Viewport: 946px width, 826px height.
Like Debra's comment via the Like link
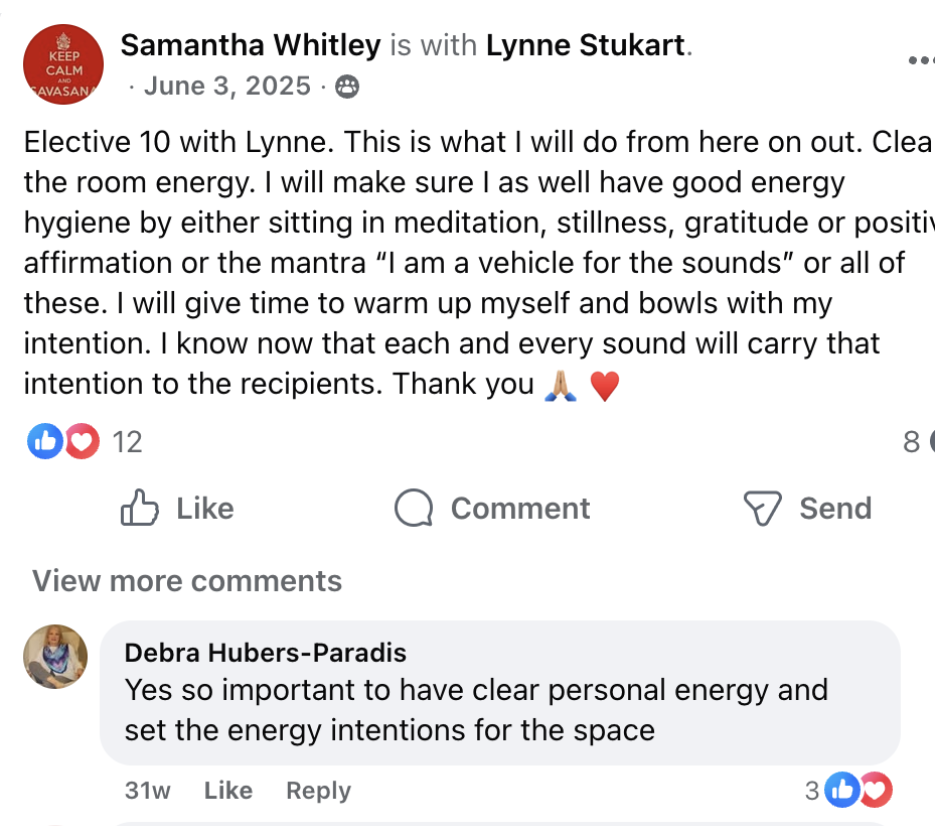(x=228, y=791)
